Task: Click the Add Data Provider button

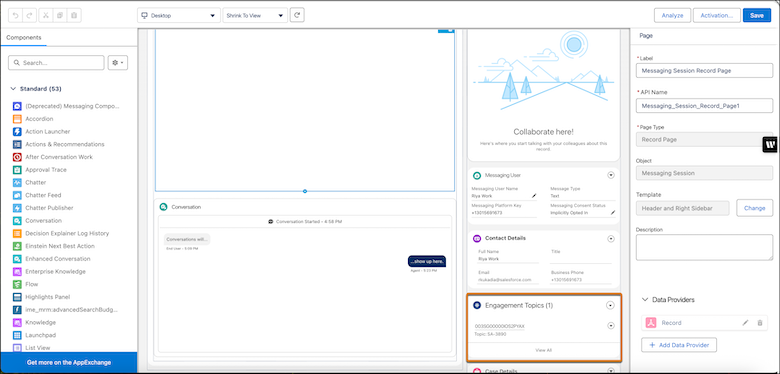Action: point(679,344)
